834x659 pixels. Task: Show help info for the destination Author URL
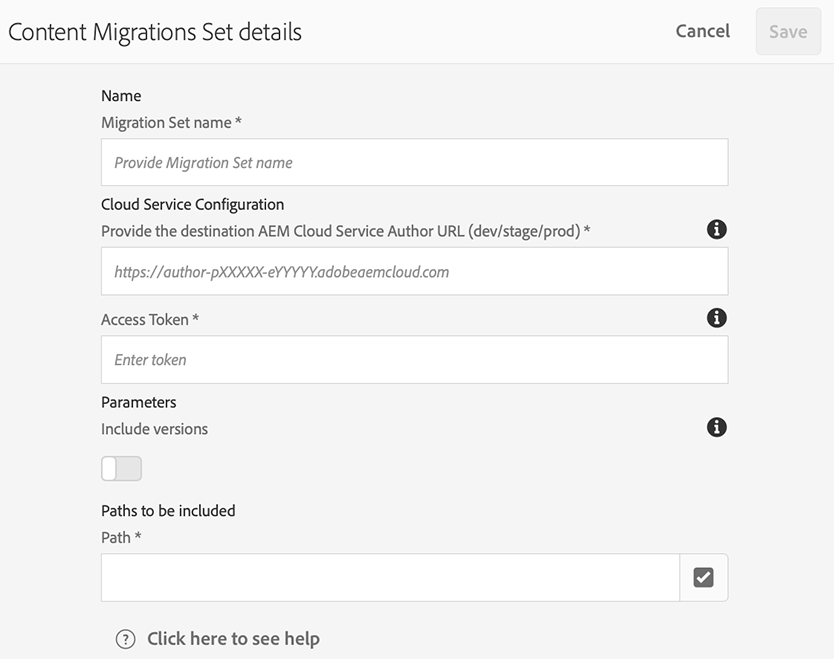pos(716,230)
